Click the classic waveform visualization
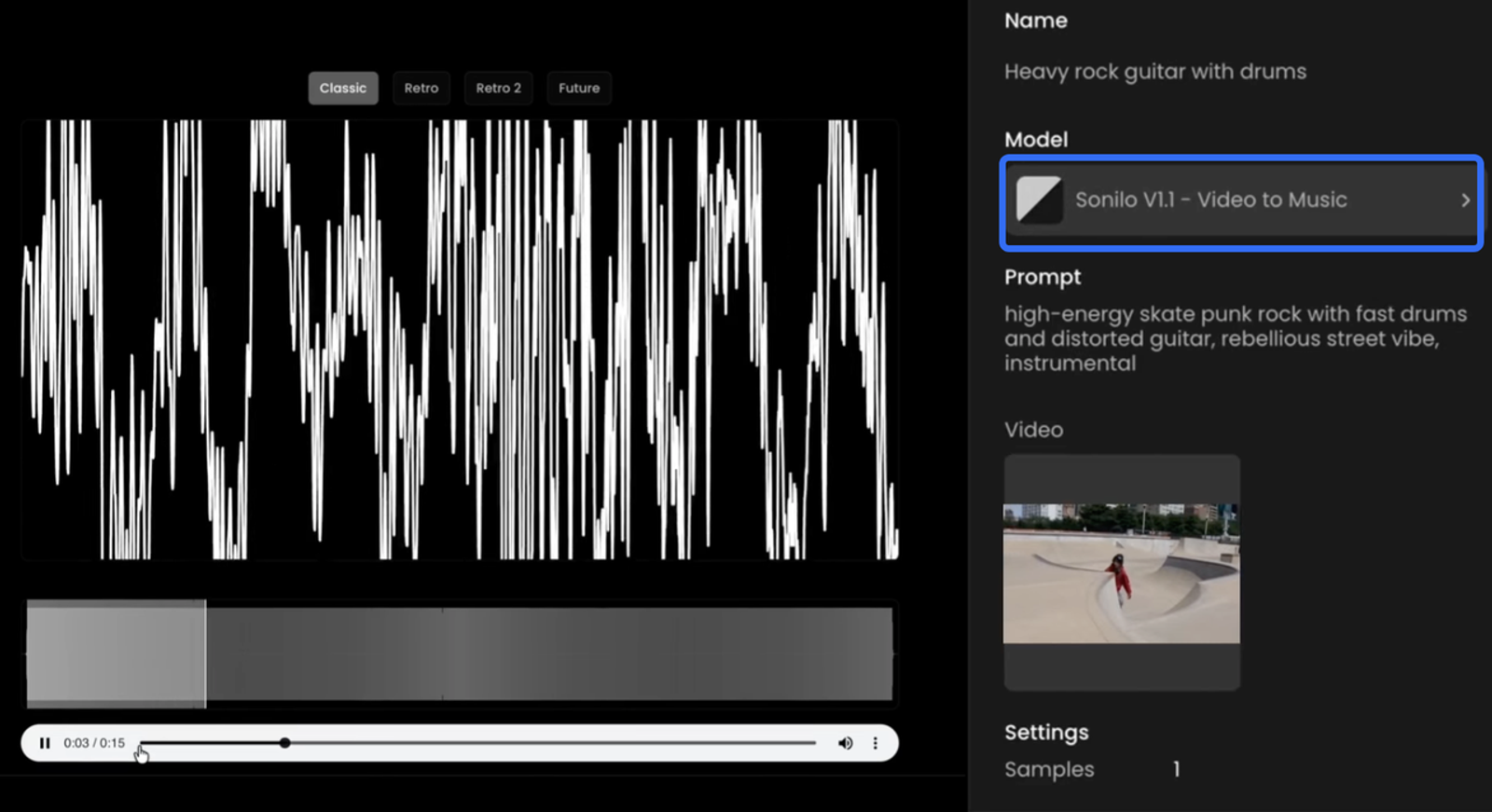Screen dimensions: 1492x812 pyautogui.click(x=460, y=339)
